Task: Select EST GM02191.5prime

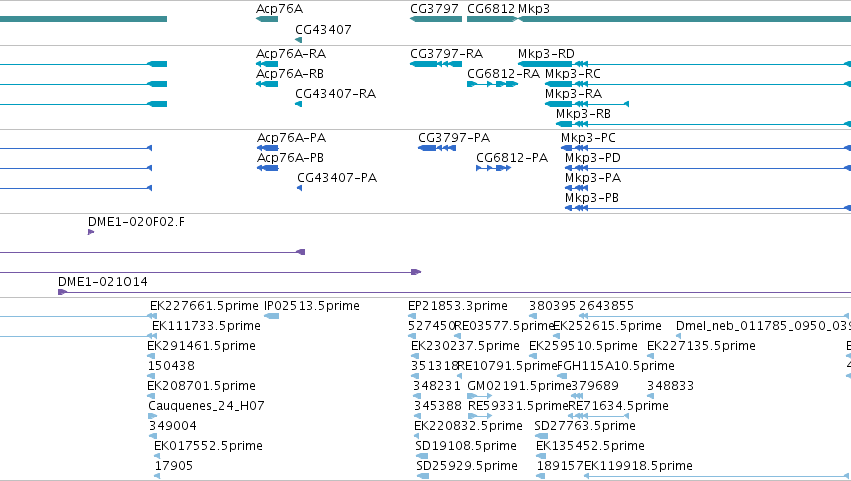Action: (x=519, y=387)
